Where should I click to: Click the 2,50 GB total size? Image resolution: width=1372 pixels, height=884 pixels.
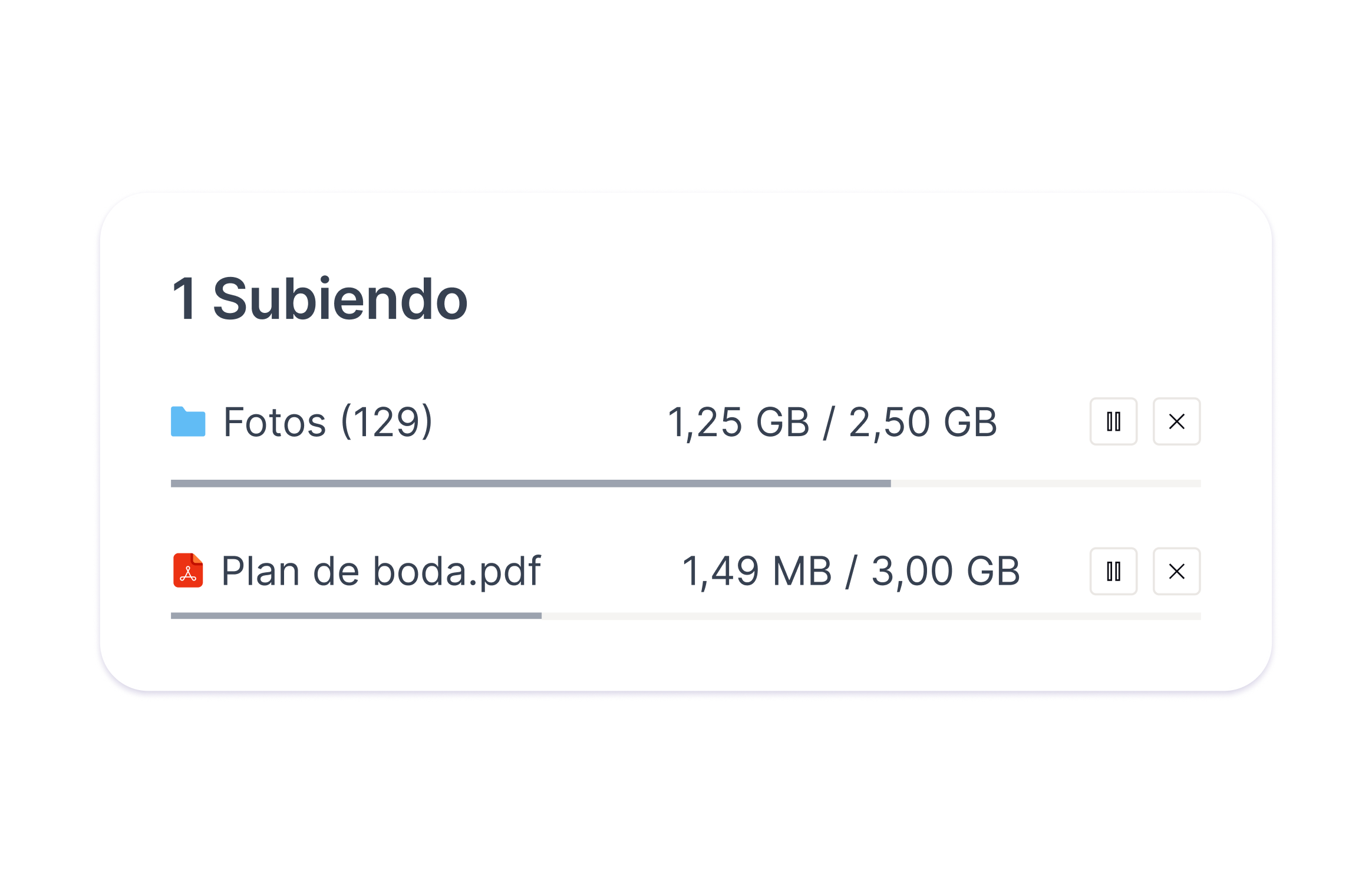[x=922, y=423]
